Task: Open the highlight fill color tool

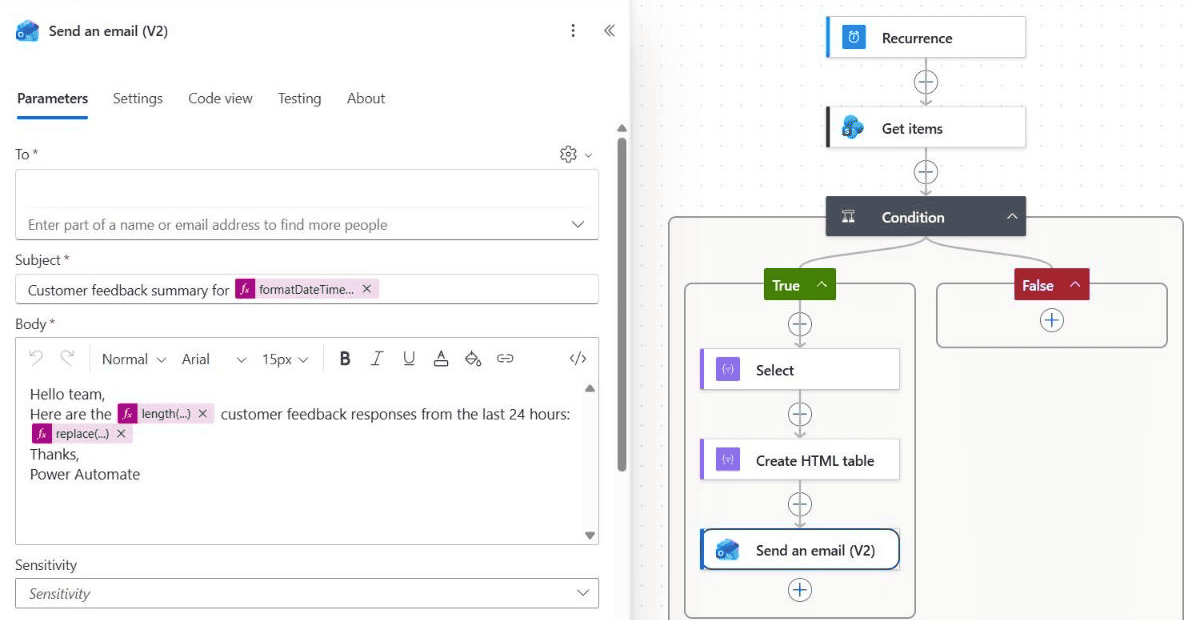Action: (473, 359)
